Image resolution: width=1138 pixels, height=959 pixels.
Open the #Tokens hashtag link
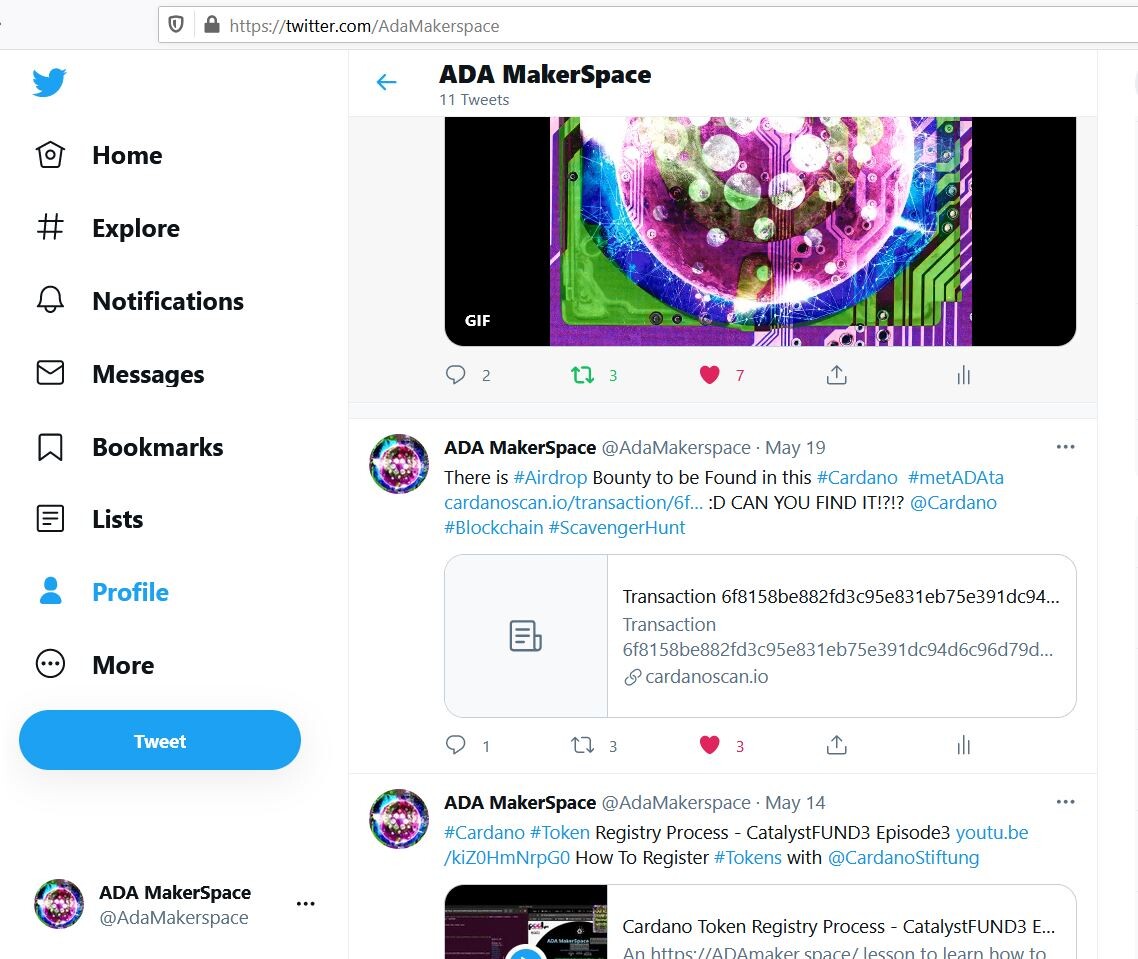[x=748, y=857]
